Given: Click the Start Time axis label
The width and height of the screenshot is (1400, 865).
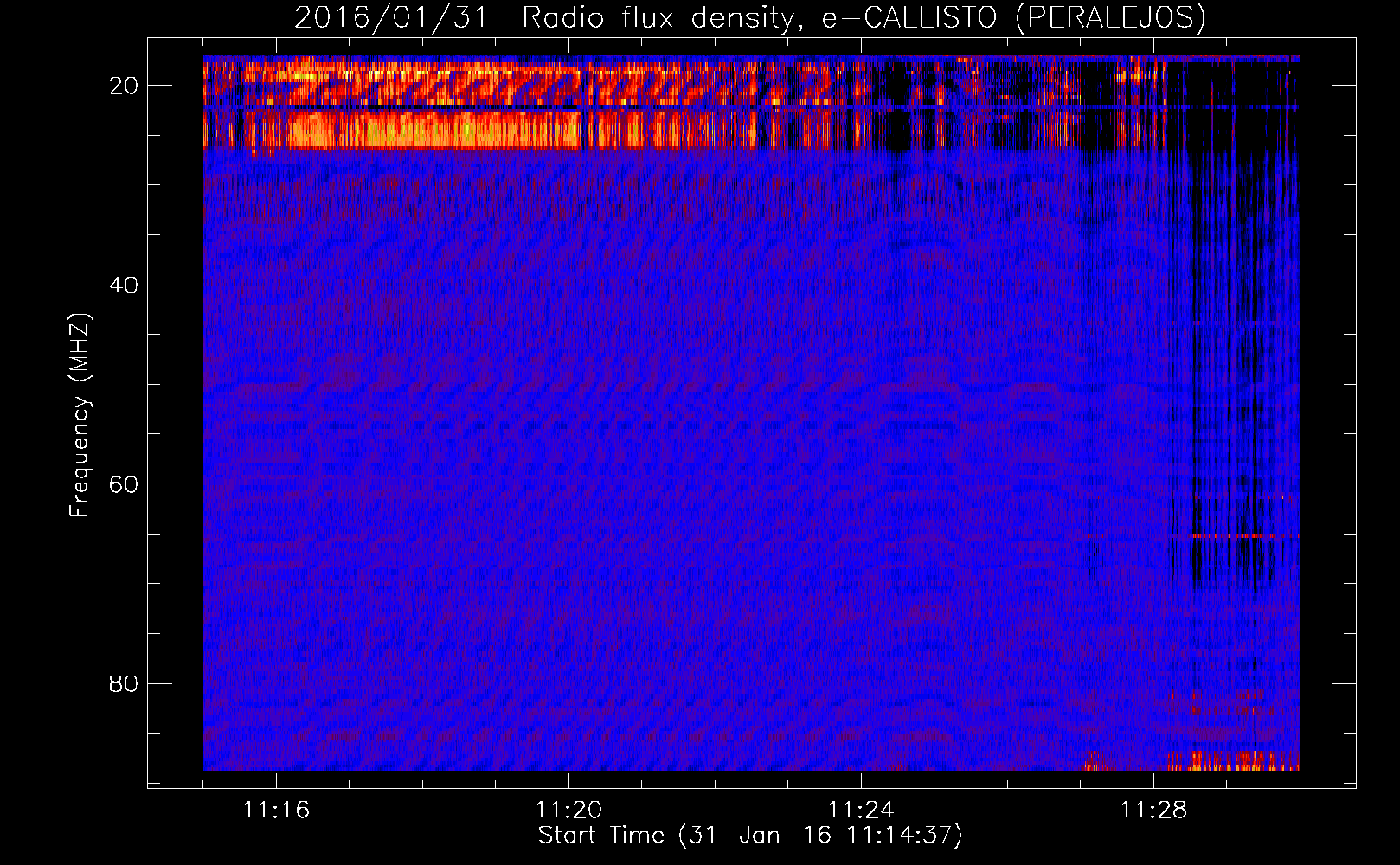Looking at the screenshot, I should click(749, 836).
